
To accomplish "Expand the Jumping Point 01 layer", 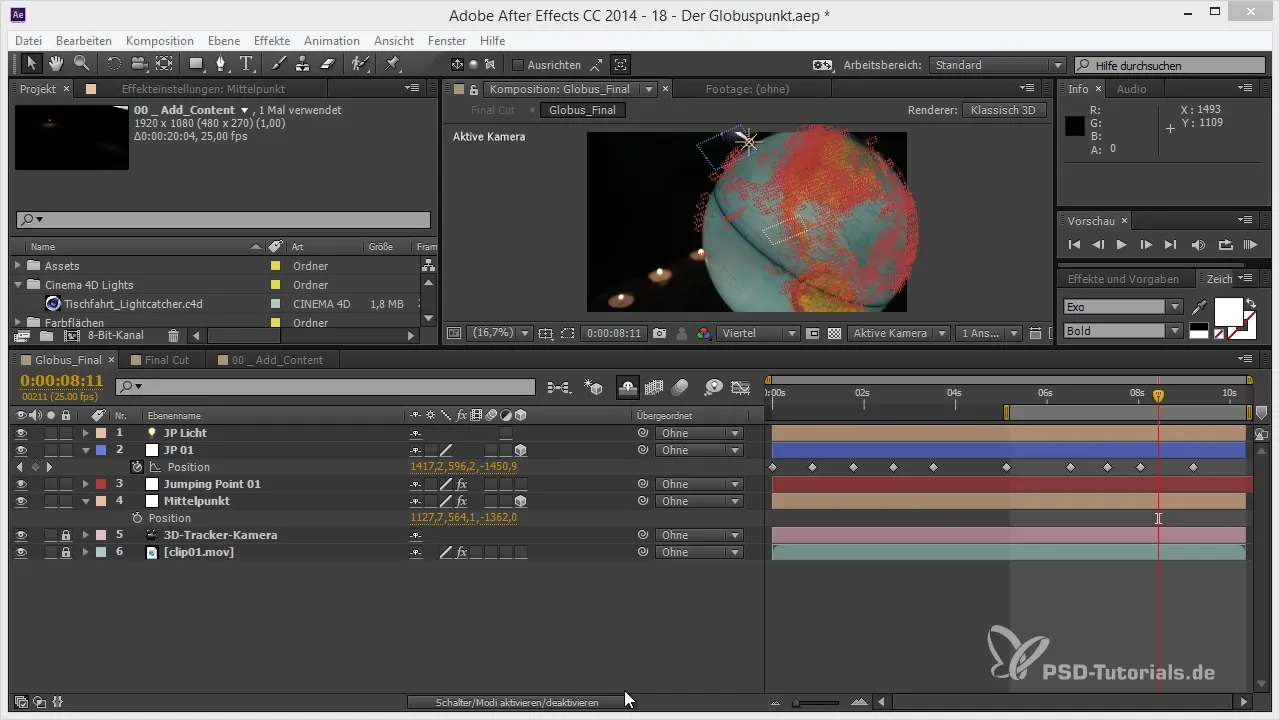I will pos(85,484).
